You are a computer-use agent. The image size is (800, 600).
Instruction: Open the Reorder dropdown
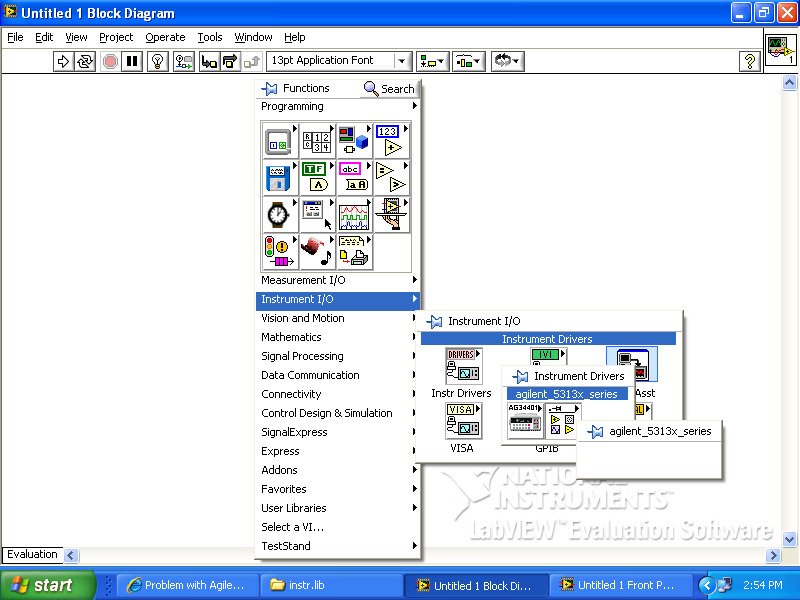click(x=508, y=61)
